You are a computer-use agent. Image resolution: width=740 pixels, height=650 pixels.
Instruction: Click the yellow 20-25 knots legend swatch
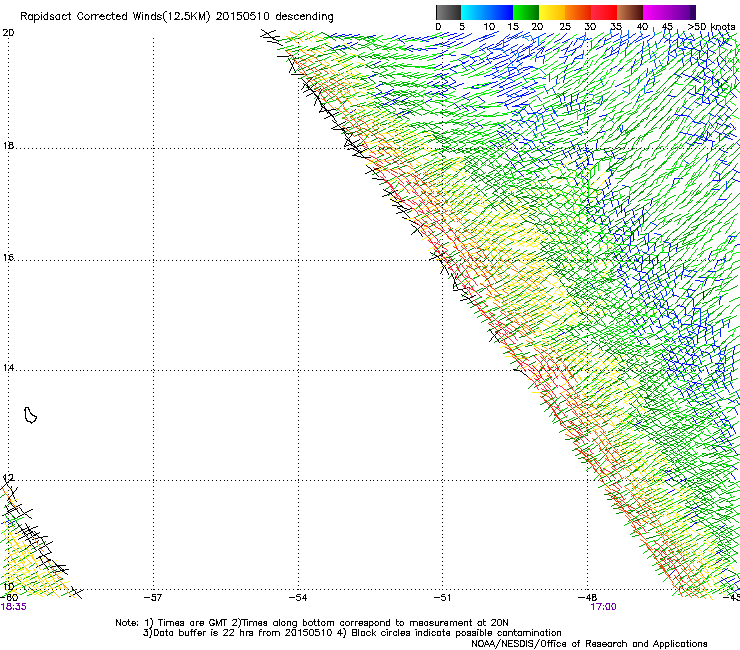point(552,12)
